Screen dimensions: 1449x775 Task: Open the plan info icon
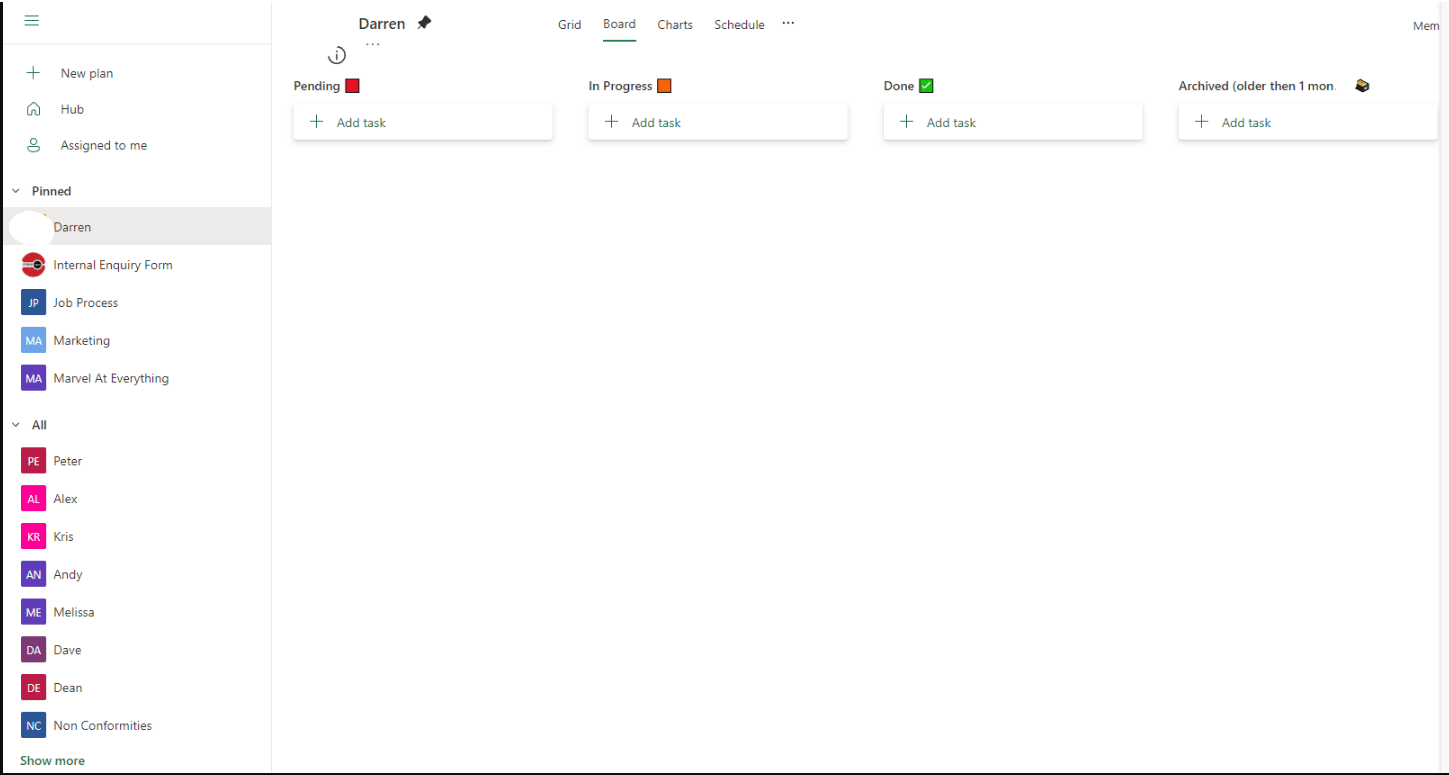point(337,55)
